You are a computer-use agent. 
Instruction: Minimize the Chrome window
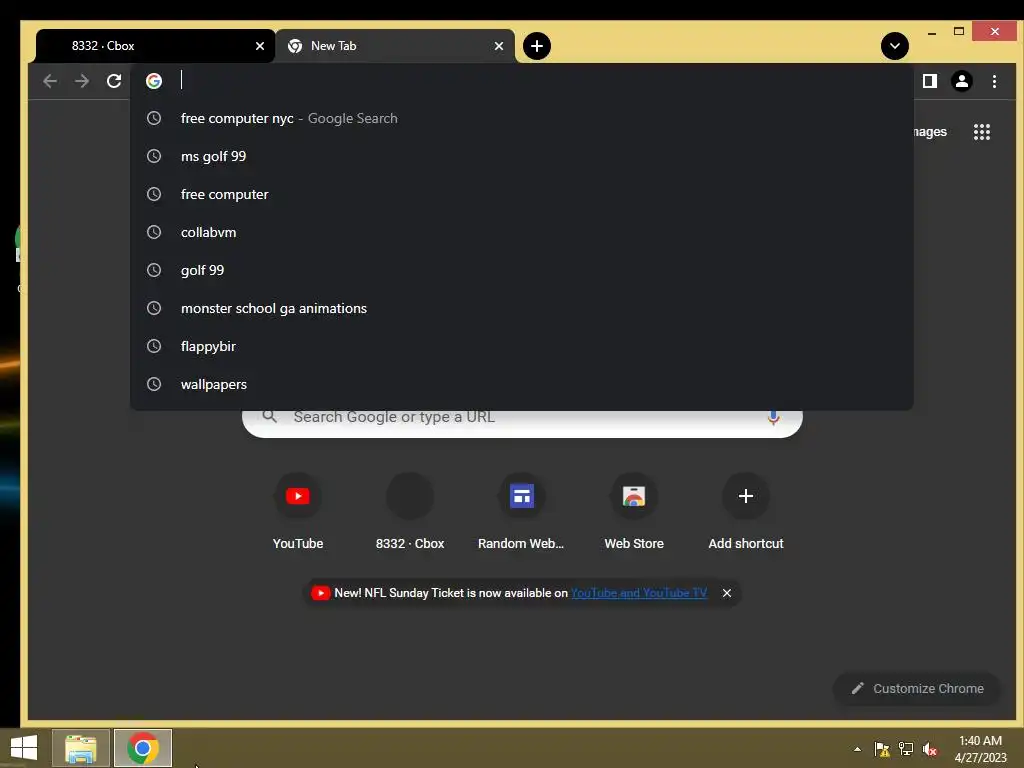click(932, 32)
